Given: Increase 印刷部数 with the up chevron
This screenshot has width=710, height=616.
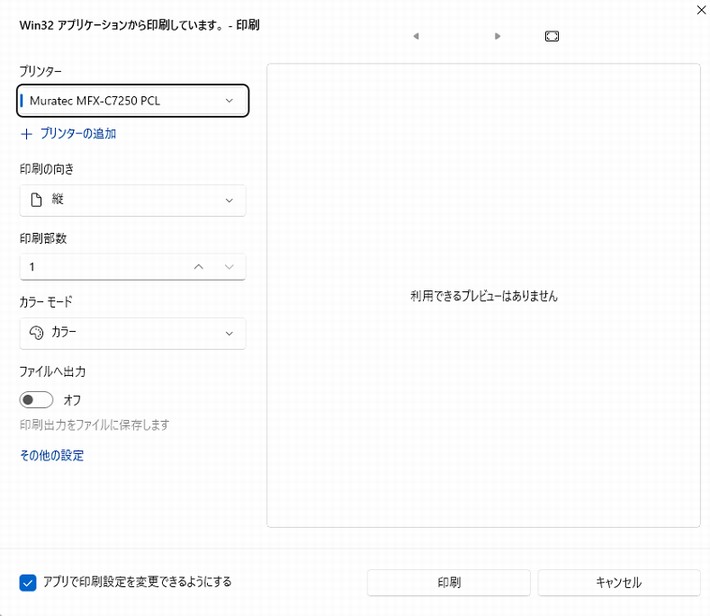Looking at the screenshot, I should [198, 267].
